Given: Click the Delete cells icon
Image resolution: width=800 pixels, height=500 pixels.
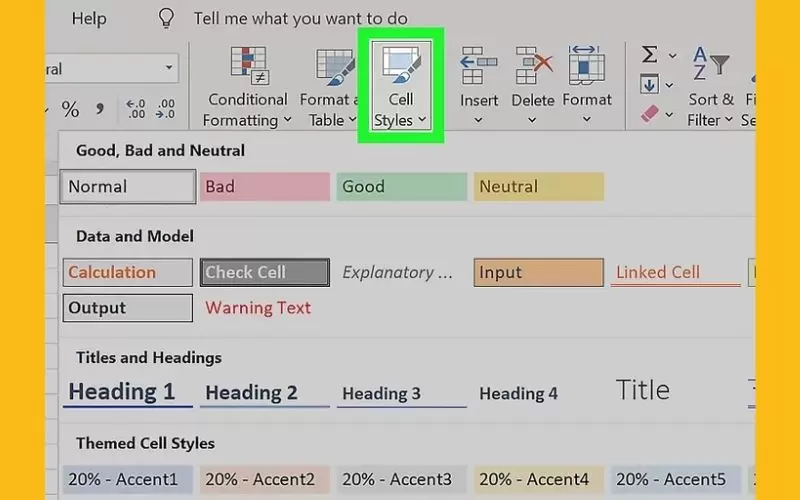Looking at the screenshot, I should pyautogui.click(x=533, y=65).
